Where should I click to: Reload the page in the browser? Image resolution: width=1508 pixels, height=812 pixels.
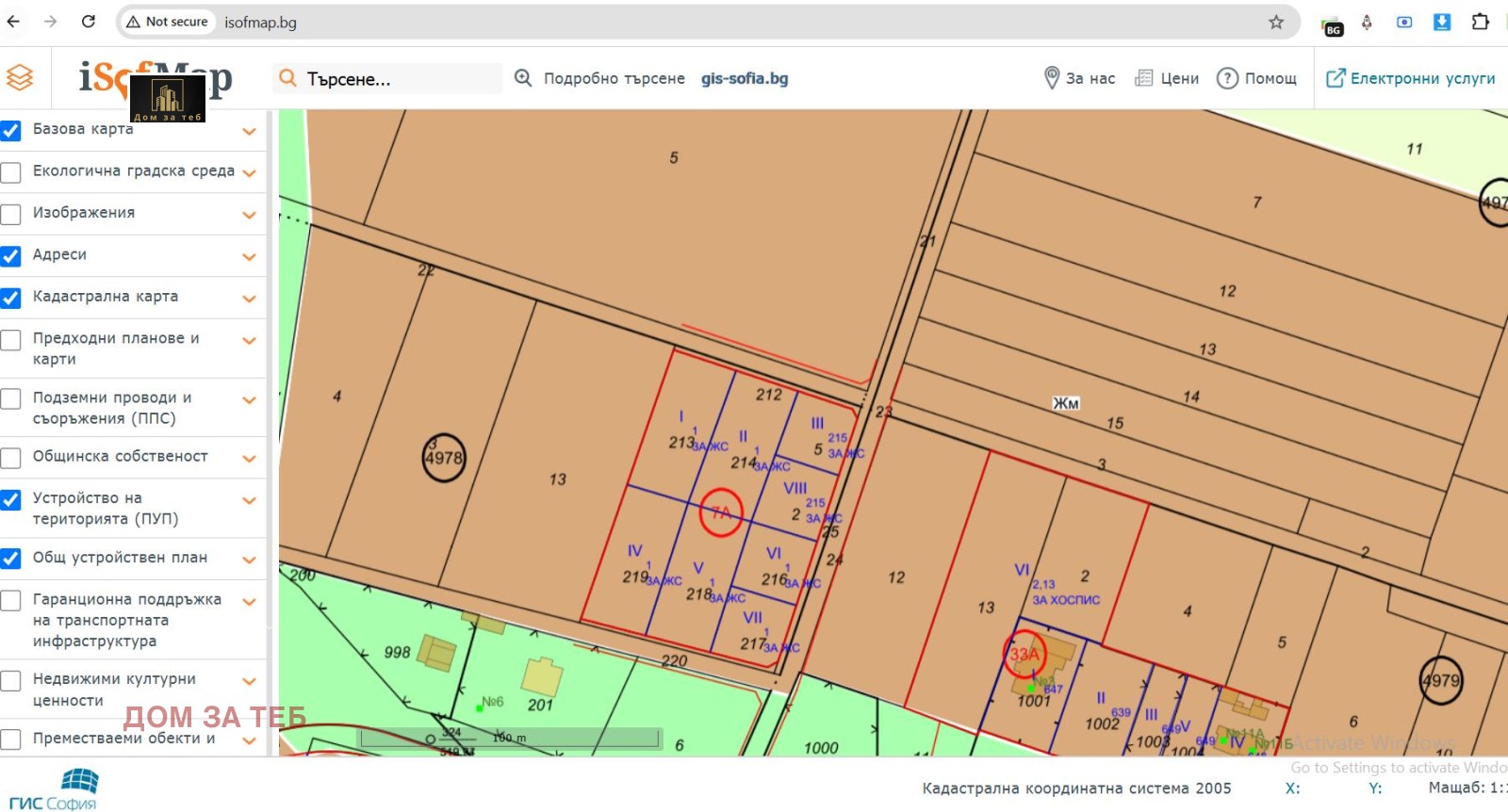coord(88,22)
